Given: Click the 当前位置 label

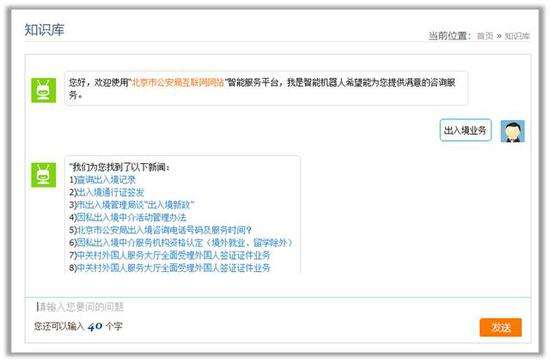Looking at the screenshot, I should coord(449,36).
